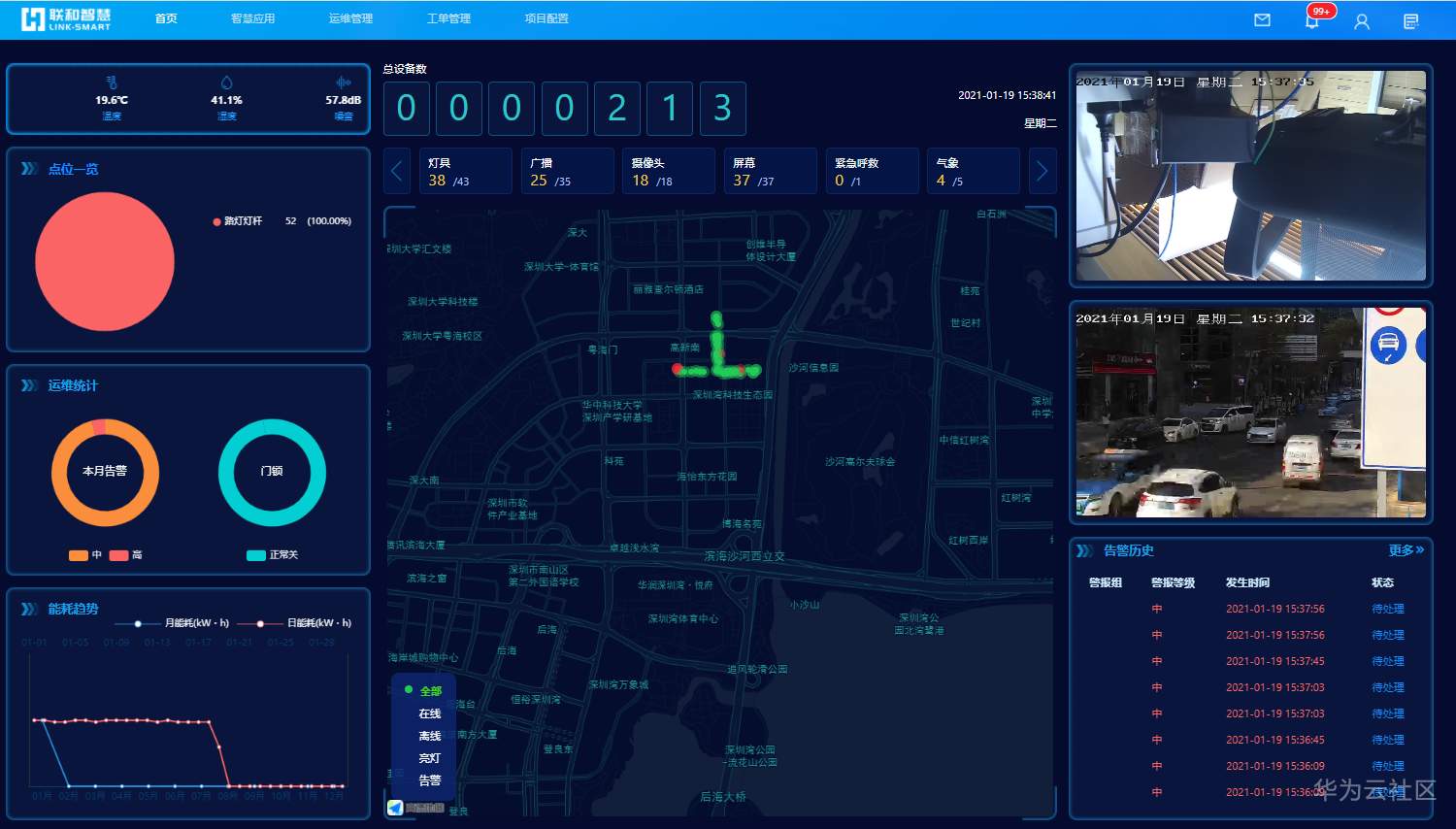Toggle the red 高 alarm legend
The width and height of the screenshot is (1456, 829).
(x=126, y=555)
